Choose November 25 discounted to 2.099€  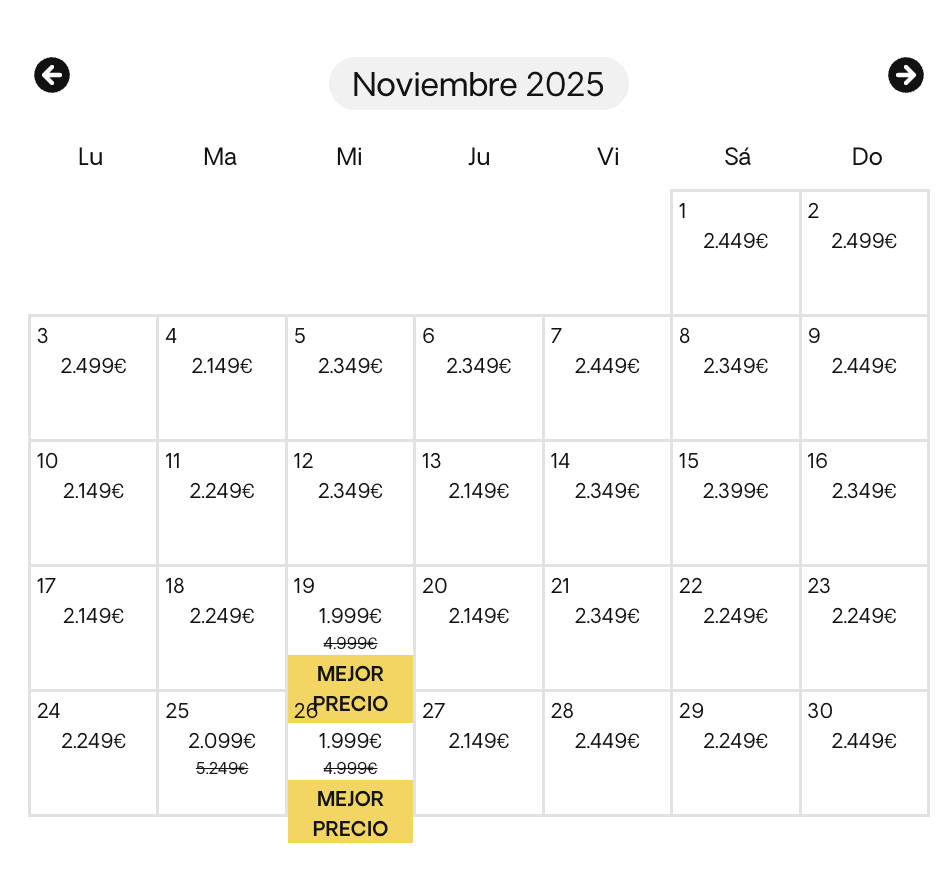point(222,753)
